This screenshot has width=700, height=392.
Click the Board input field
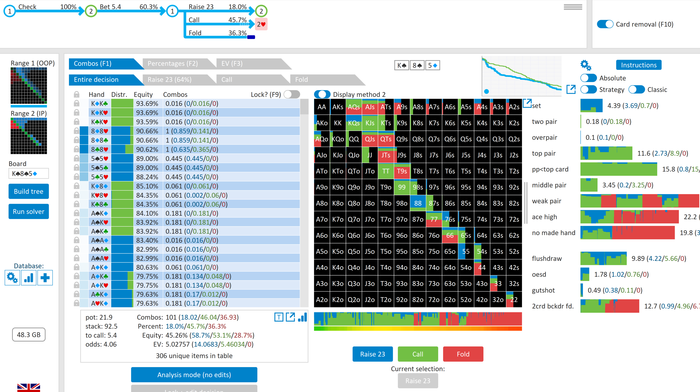29,173
